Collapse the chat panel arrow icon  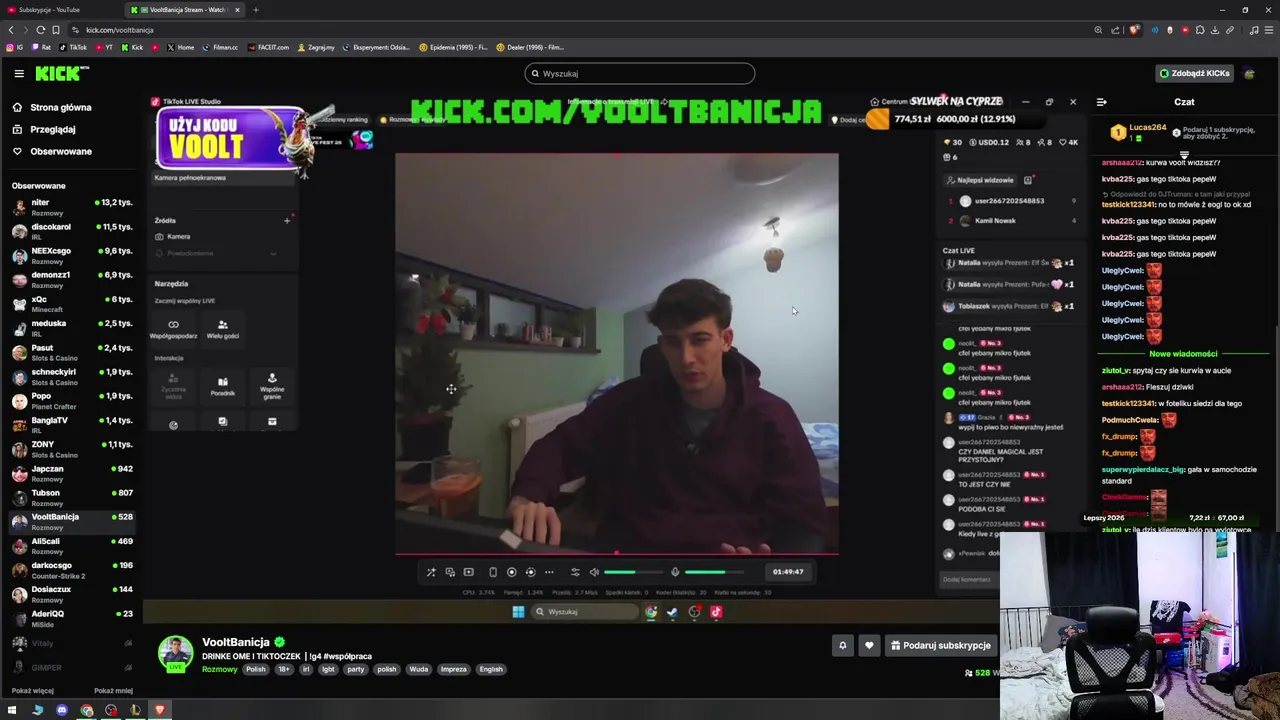click(1101, 102)
